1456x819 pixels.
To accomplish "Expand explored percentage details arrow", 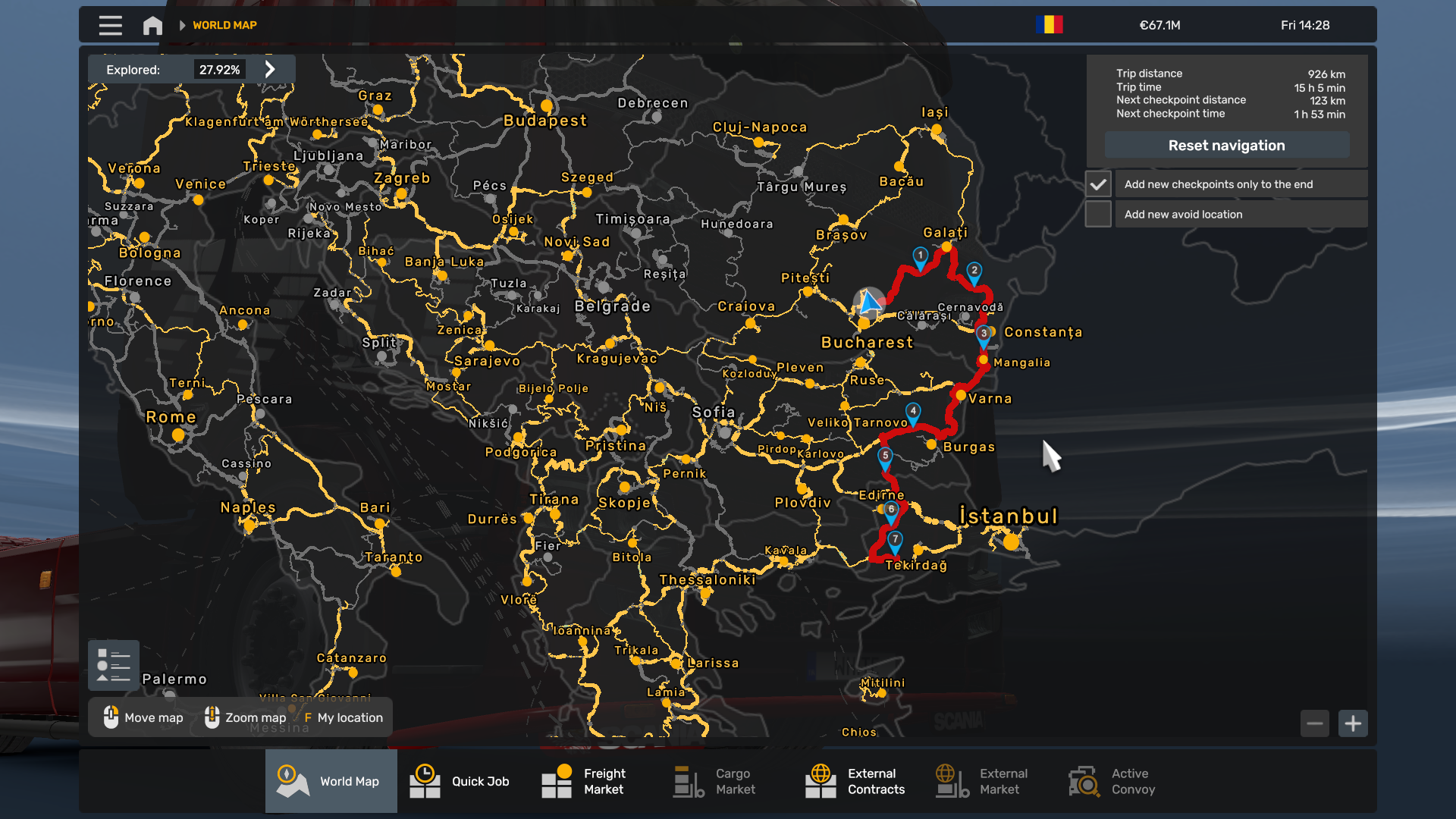I will point(270,70).
